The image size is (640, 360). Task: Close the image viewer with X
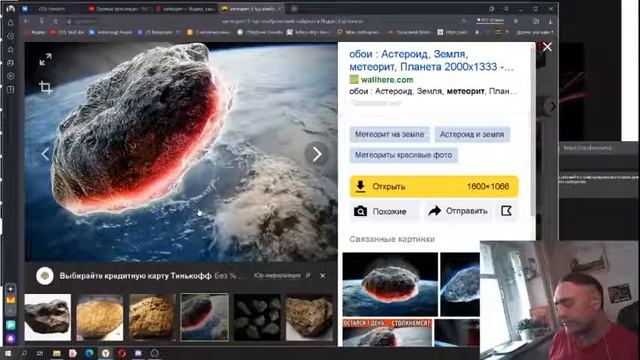[547, 47]
